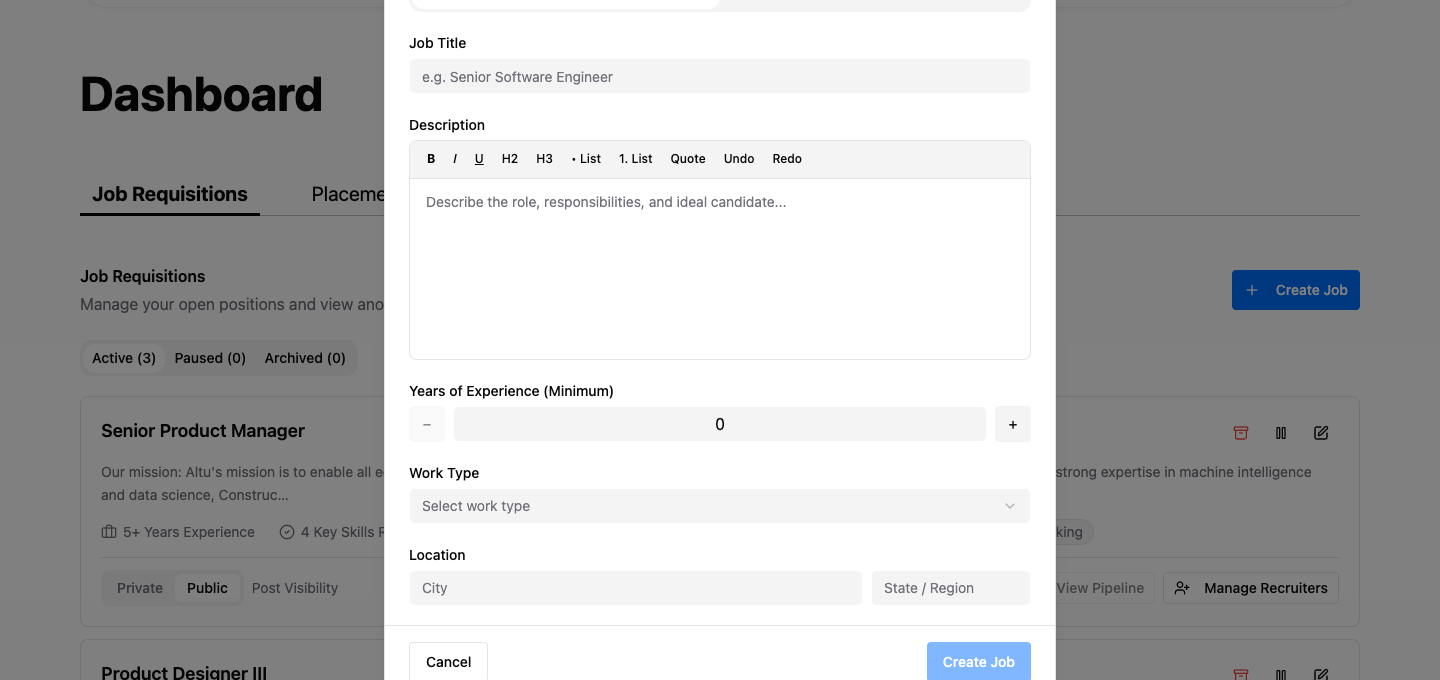Open Manage Recruiters for Senior Product Manager

pyautogui.click(x=1251, y=588)
